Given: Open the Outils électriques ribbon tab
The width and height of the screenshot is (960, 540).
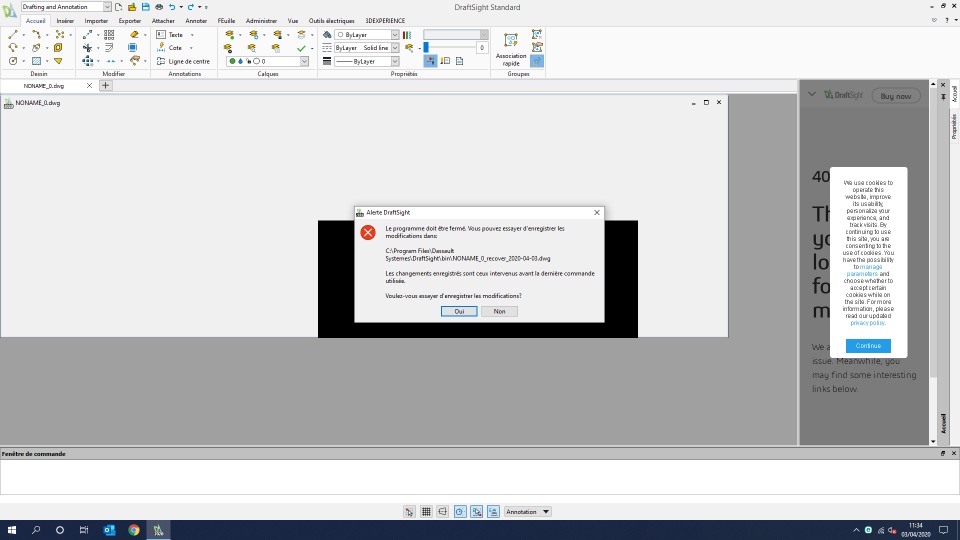Looking at the screenshot, I should coord(331,21).
